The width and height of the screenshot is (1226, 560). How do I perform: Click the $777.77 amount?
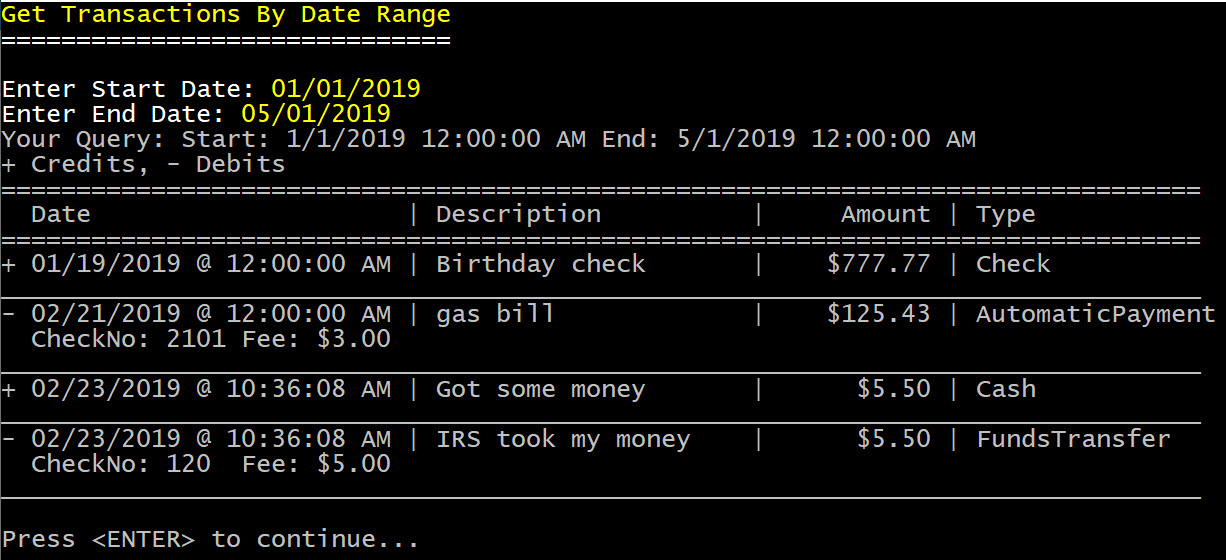click(879, 264)
